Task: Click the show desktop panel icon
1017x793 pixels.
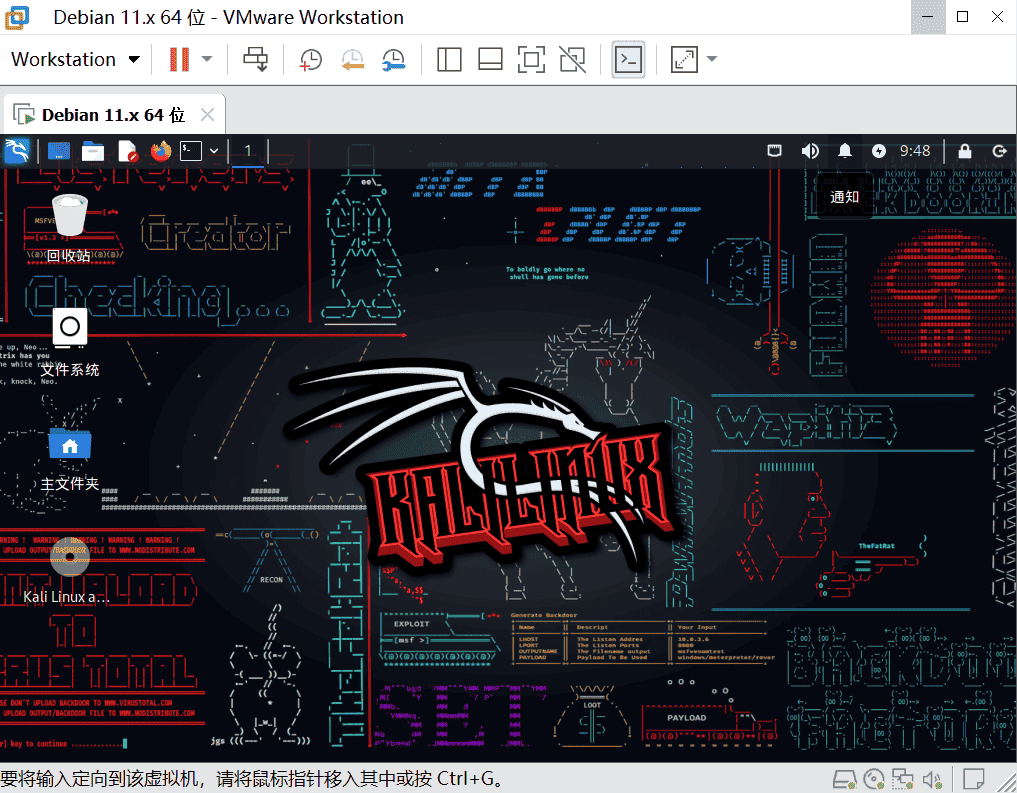Action: point(59,151)
